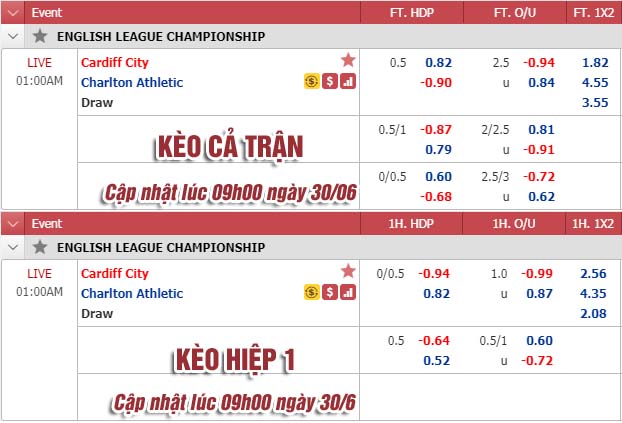
Task: Open Cardiff City team link in full-time section
Action: (x=115, y=62)
